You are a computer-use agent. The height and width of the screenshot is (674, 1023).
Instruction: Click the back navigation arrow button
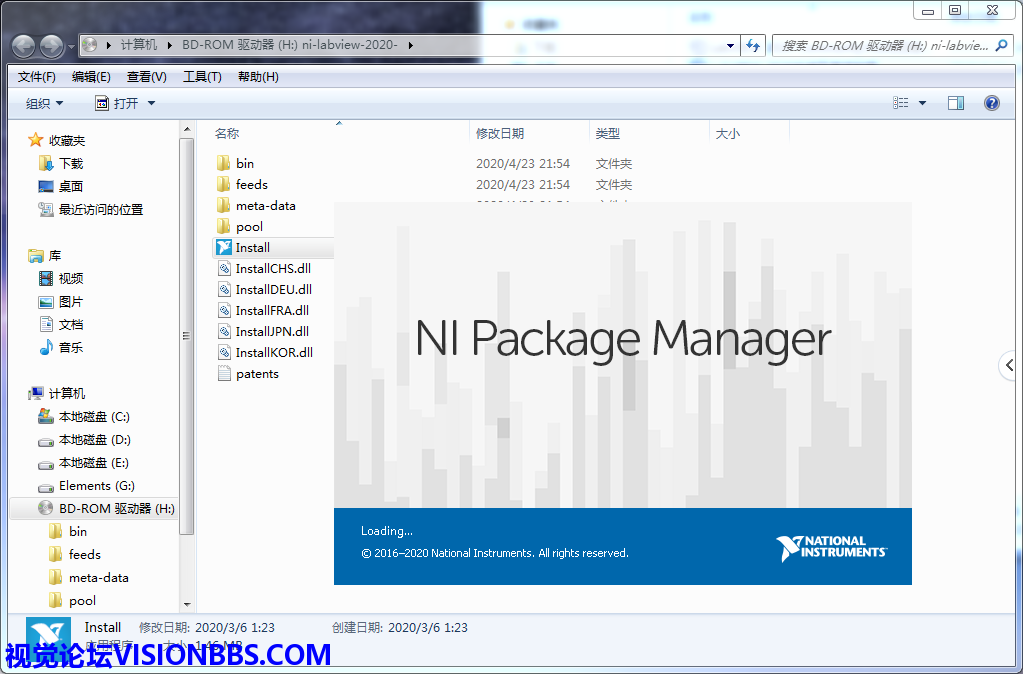[23, 45]
